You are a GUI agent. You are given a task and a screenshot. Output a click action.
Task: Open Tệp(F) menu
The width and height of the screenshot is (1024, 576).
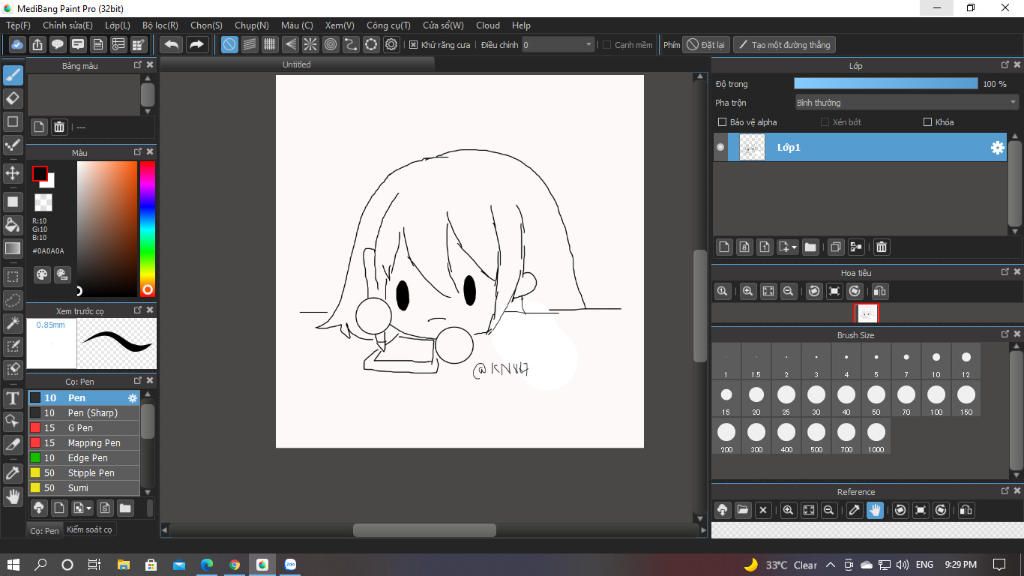[x=18, y=25]
